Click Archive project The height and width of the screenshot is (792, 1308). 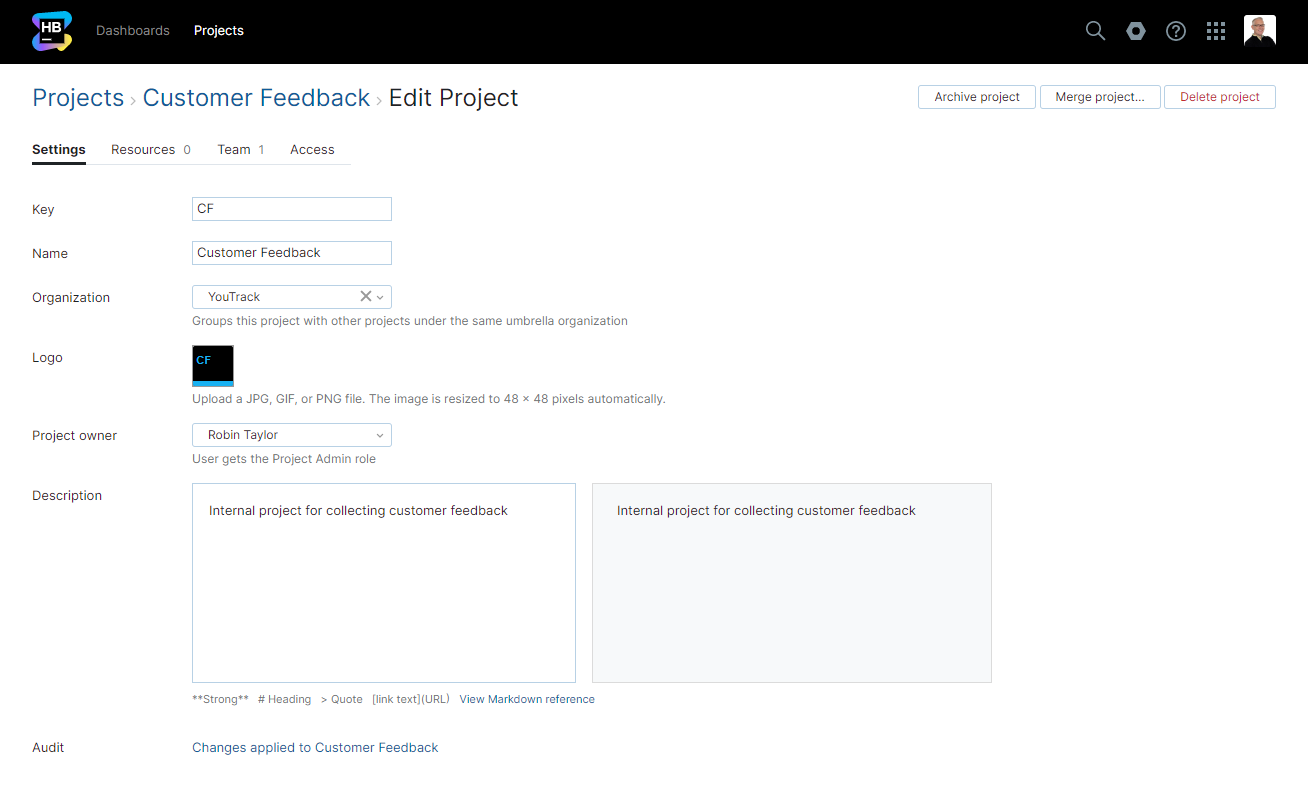pyautogui.click(x=976, y=97)
